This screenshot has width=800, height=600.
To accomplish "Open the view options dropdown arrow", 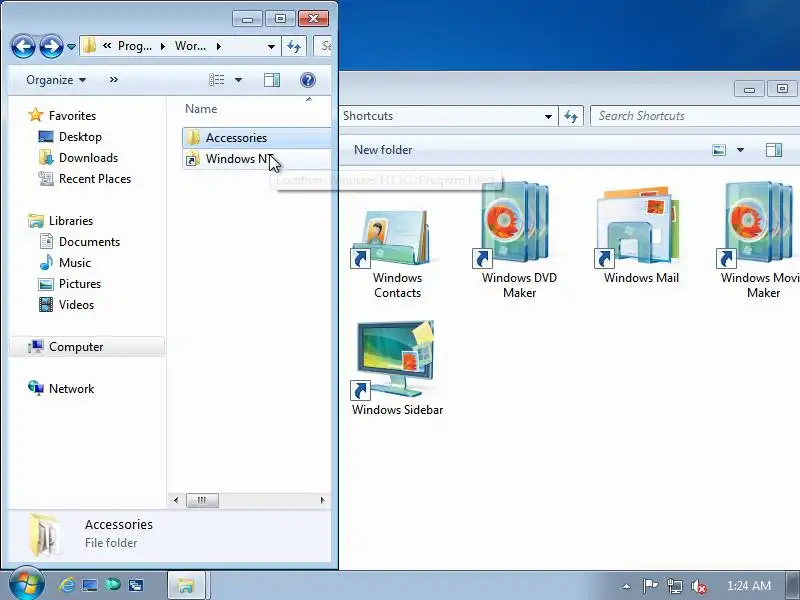I will pyautogui.click(x=238, y=80).
